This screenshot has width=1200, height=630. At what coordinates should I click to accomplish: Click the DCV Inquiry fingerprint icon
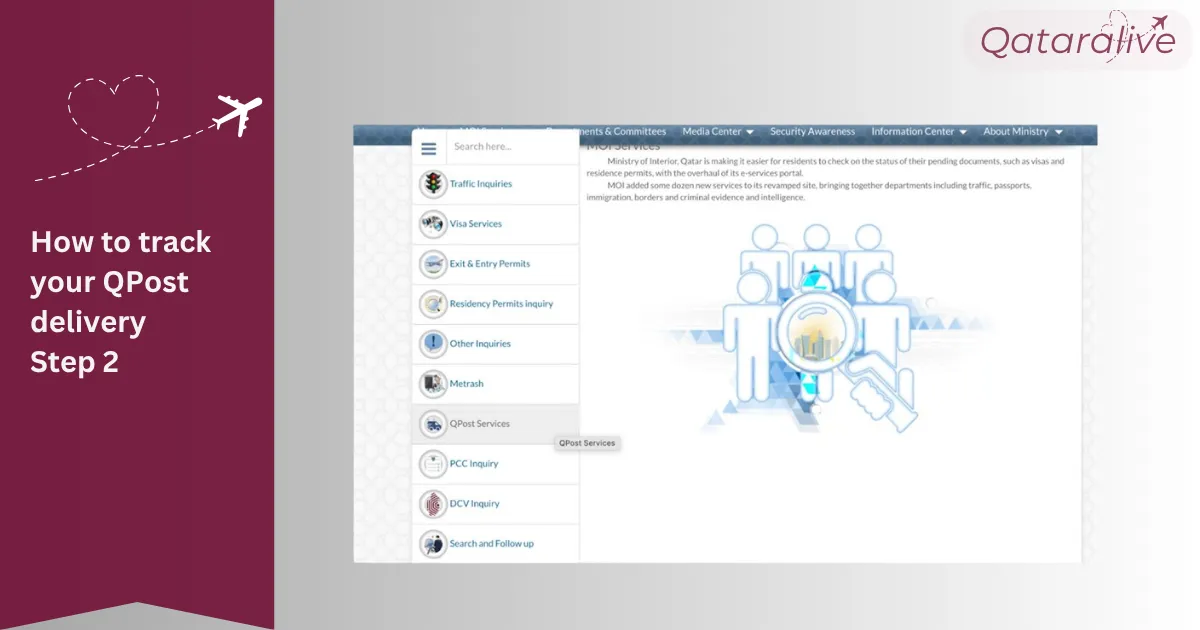pyautogui.click(x=433, y=504)
